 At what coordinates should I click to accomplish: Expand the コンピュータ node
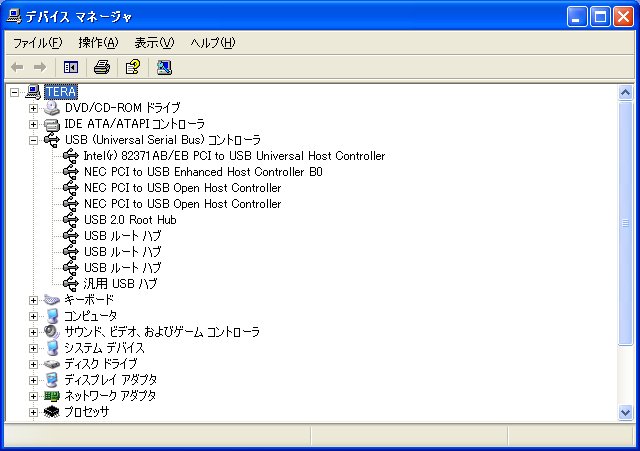point(33,316)
